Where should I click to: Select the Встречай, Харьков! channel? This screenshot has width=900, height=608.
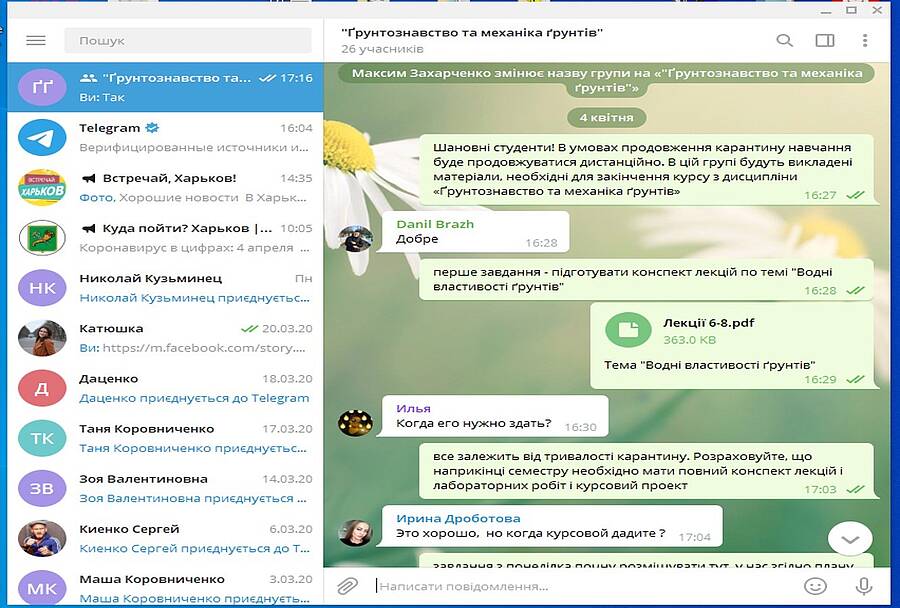click(165, 187)
